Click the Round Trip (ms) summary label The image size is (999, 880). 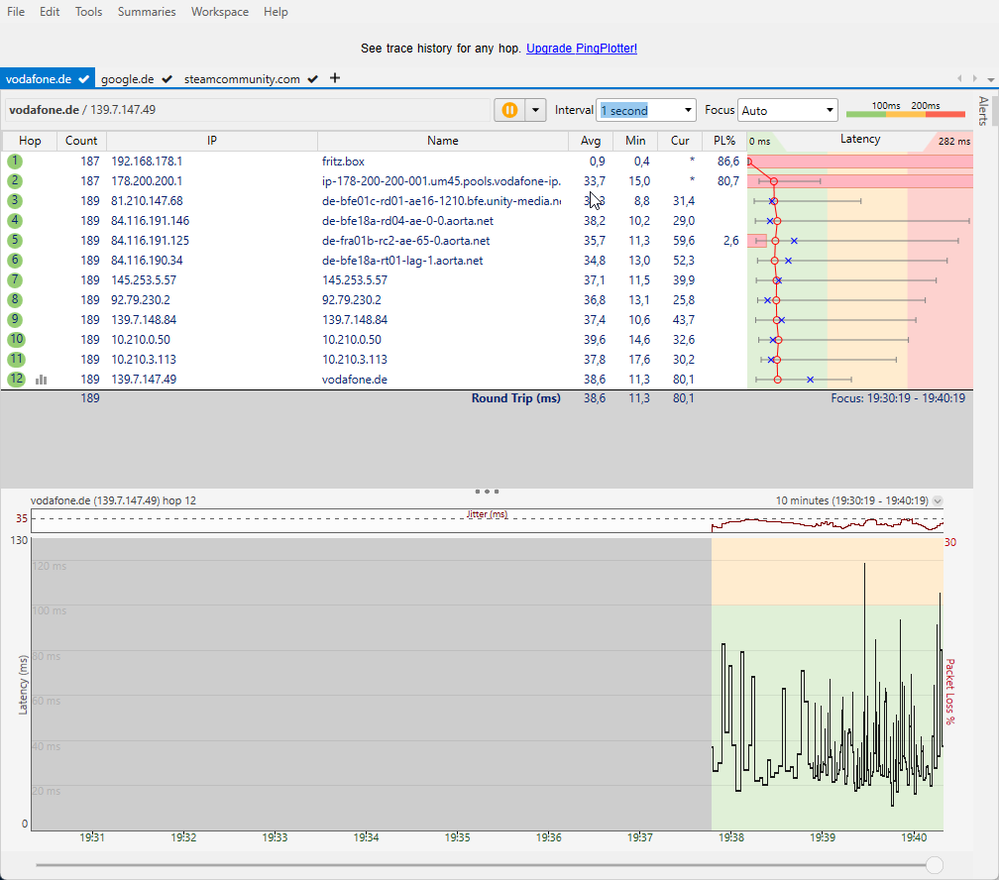pos(516,398)
